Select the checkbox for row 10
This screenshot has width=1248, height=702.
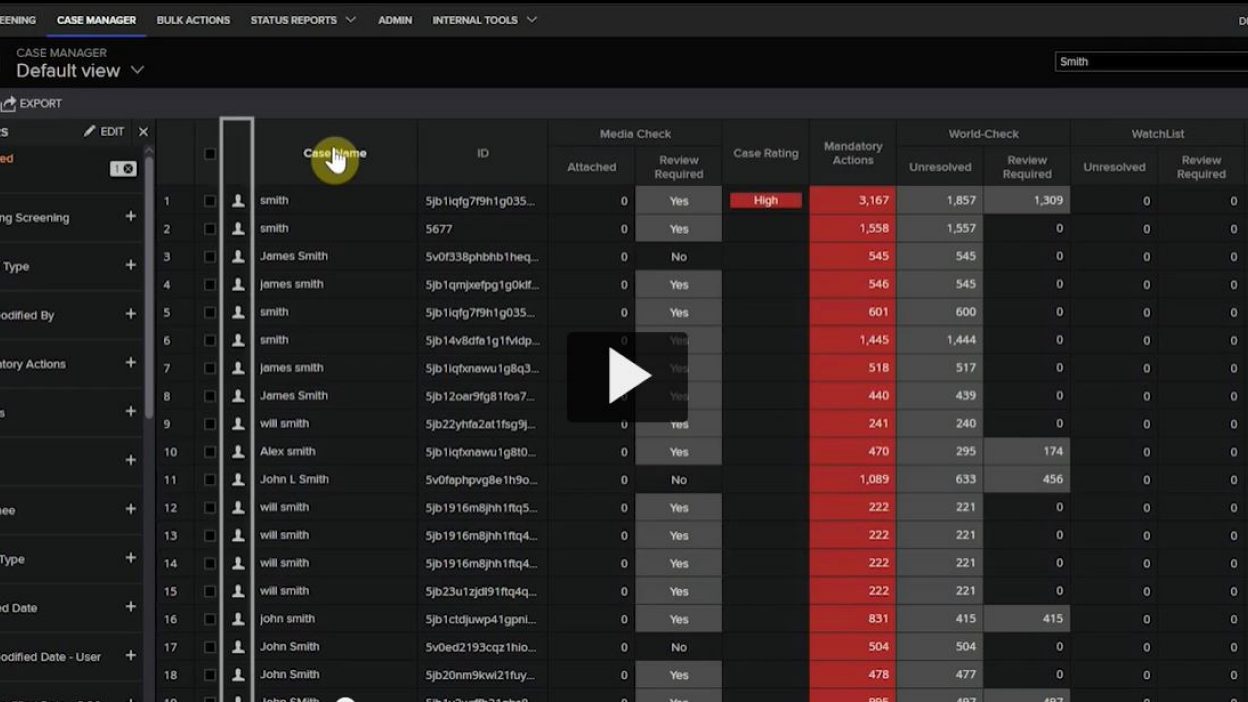point(209,452)
